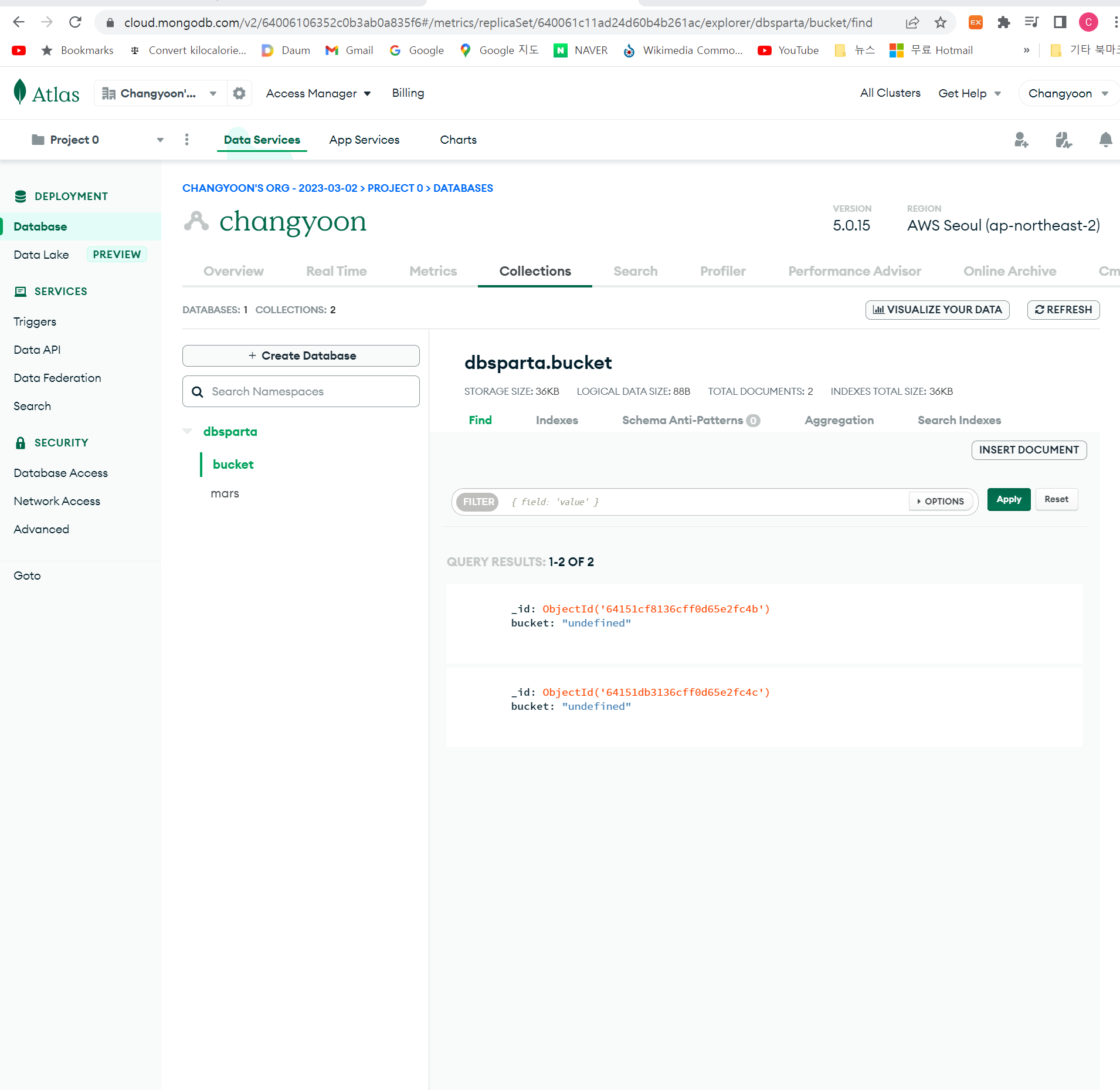Click the Create Database button
Image resolution: width=1120 pixels, height=1090 pixels.
(x=301, y=356)
